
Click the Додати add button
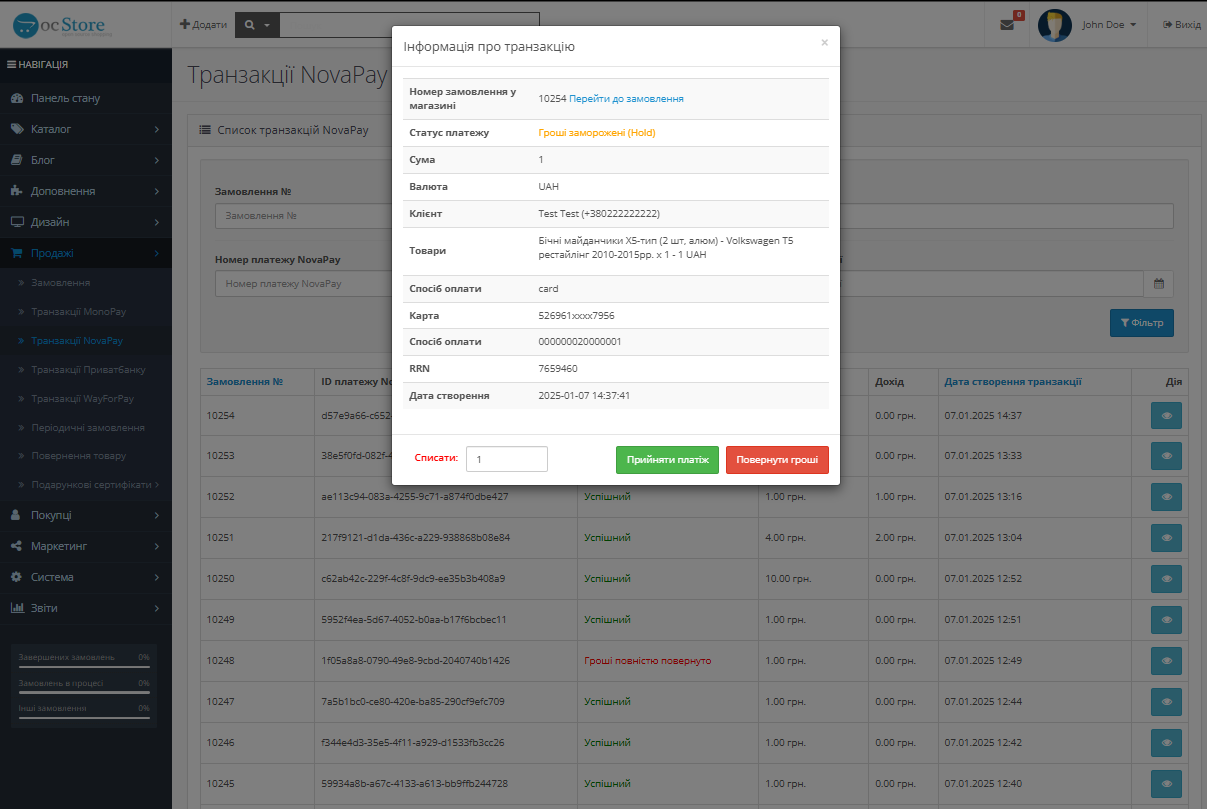click(x=203, y=24)
